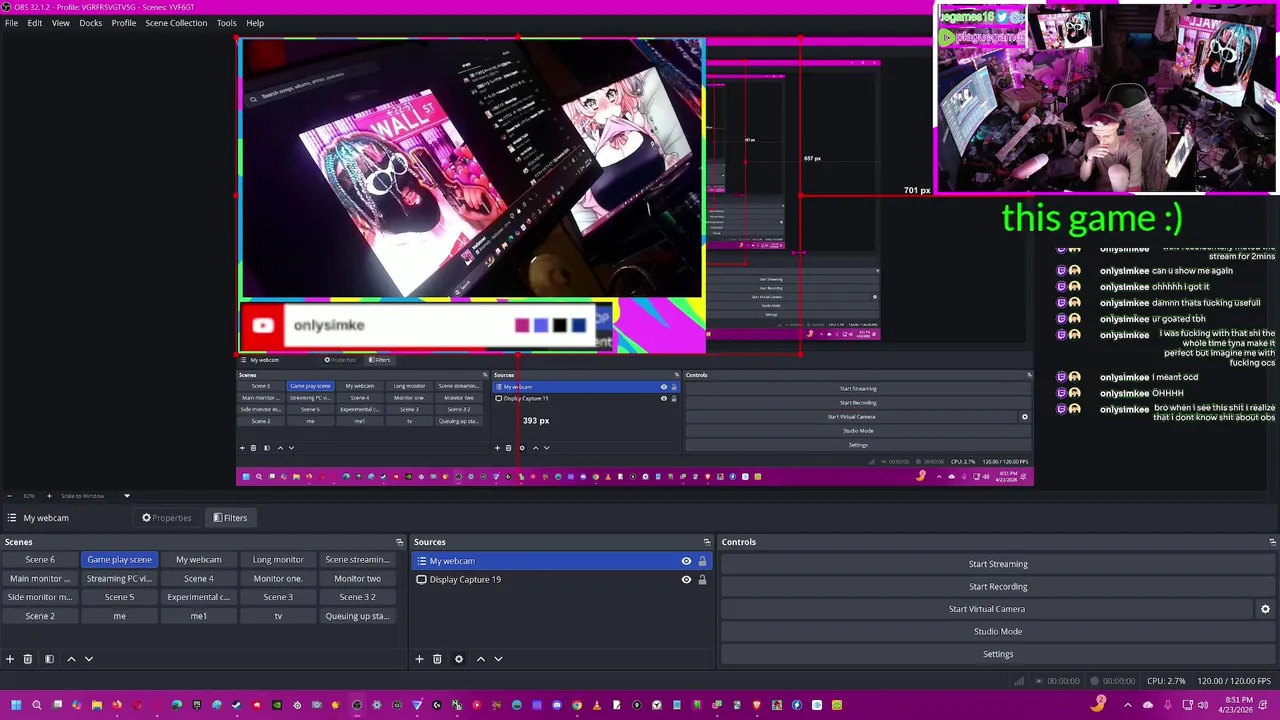Float the Controls dock panel
The height and width of the screenshot is (720, 1280).
[1272, 542]
